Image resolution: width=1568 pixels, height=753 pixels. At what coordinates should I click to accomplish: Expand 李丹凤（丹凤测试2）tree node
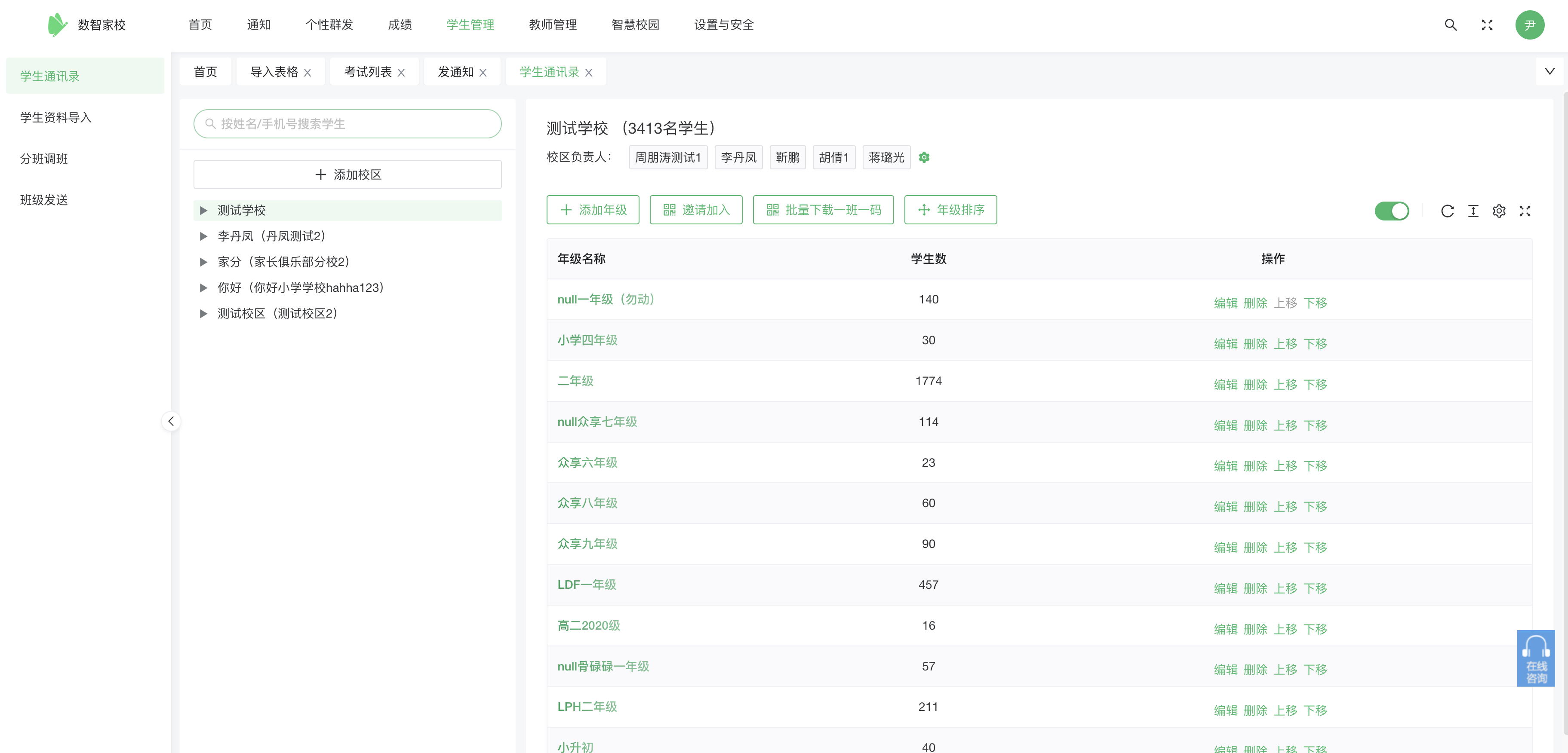click(203, 236)
